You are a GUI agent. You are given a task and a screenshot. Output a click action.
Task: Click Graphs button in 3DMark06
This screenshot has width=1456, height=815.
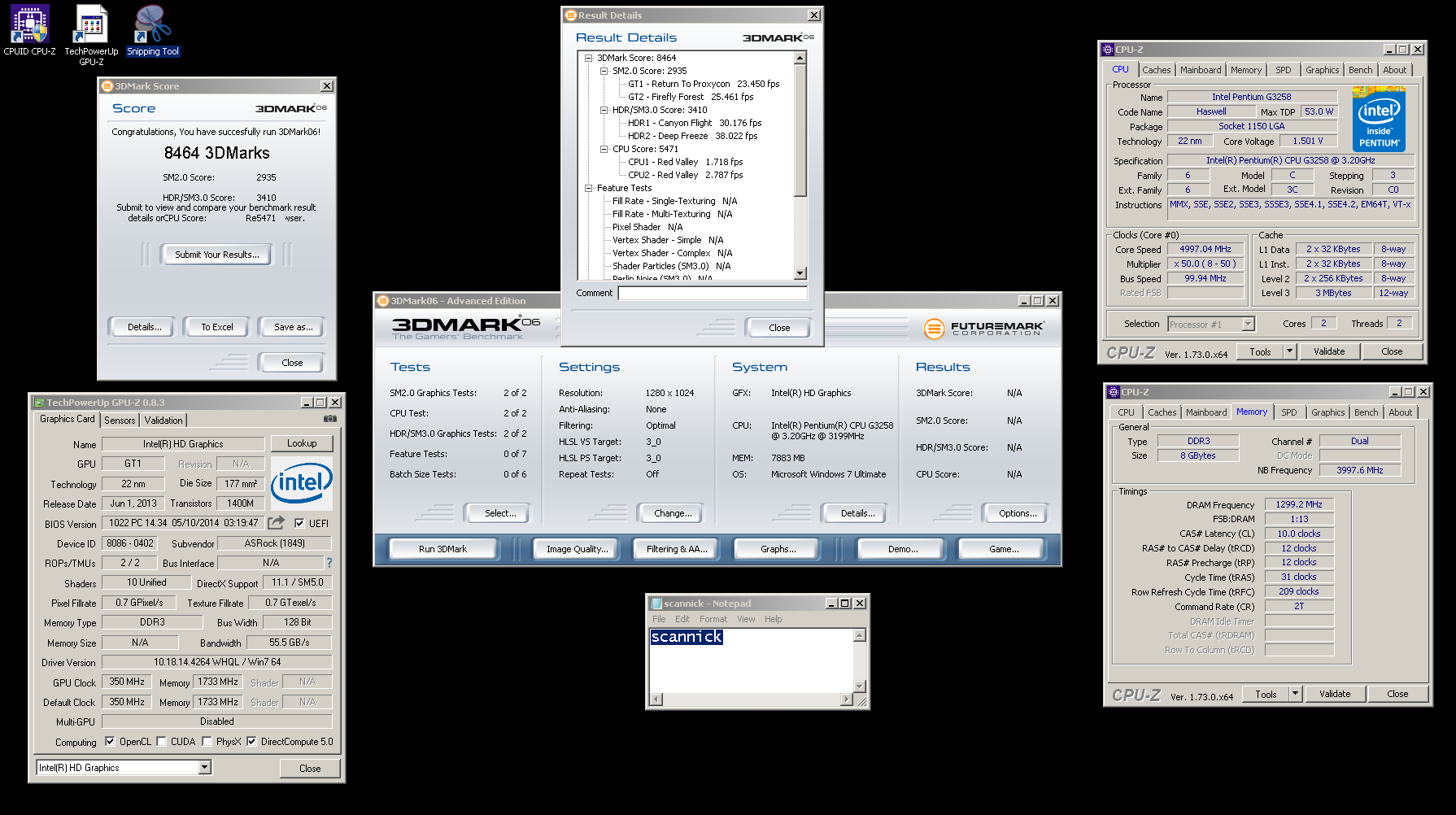tap(778, 549)
